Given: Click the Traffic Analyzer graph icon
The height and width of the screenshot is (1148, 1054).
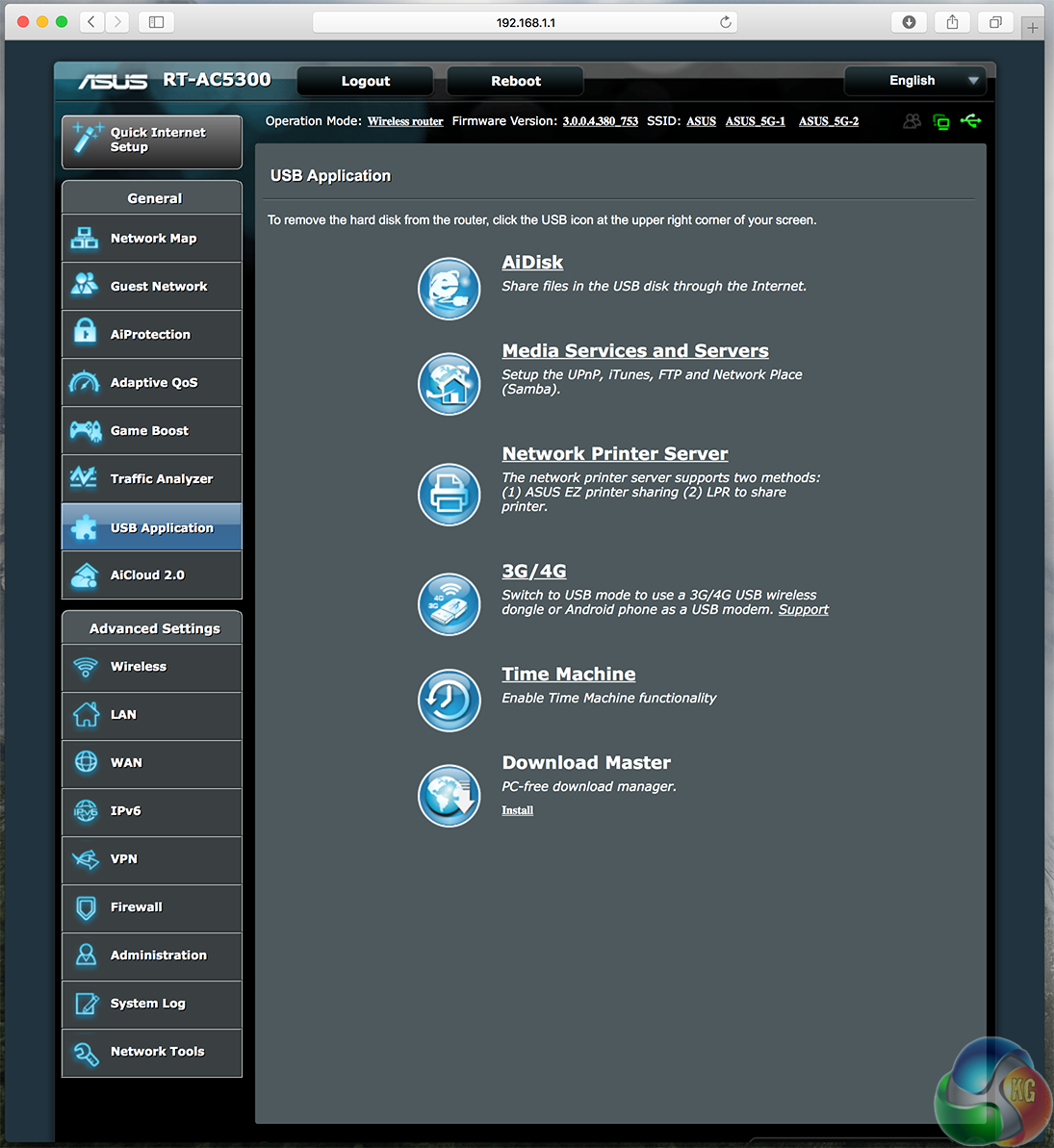Looking at the screenshot, I should (84, 477).
